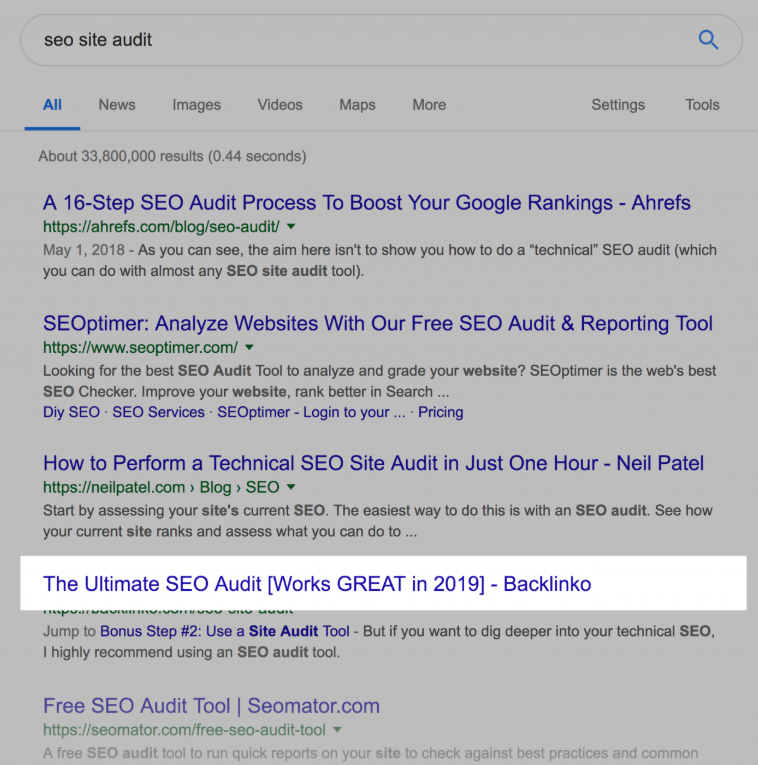Open Neil Patel Technical SEO Site Audit result
Viewport: 758px width, 765px height.
coord(374,463)
